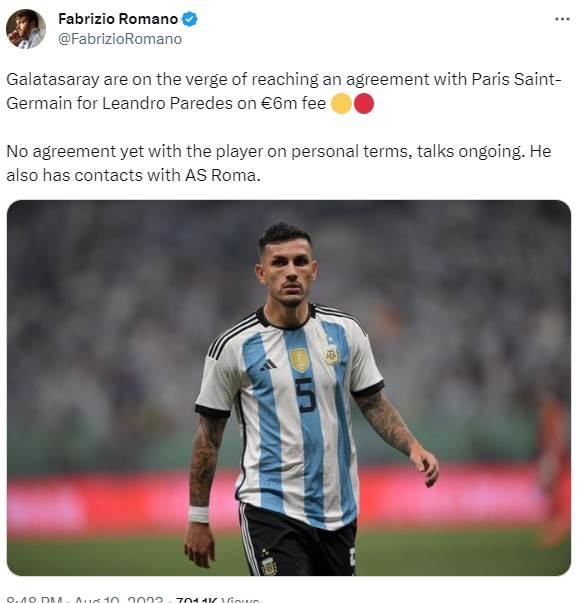Click the blue verified badge

tap(189, 19)
